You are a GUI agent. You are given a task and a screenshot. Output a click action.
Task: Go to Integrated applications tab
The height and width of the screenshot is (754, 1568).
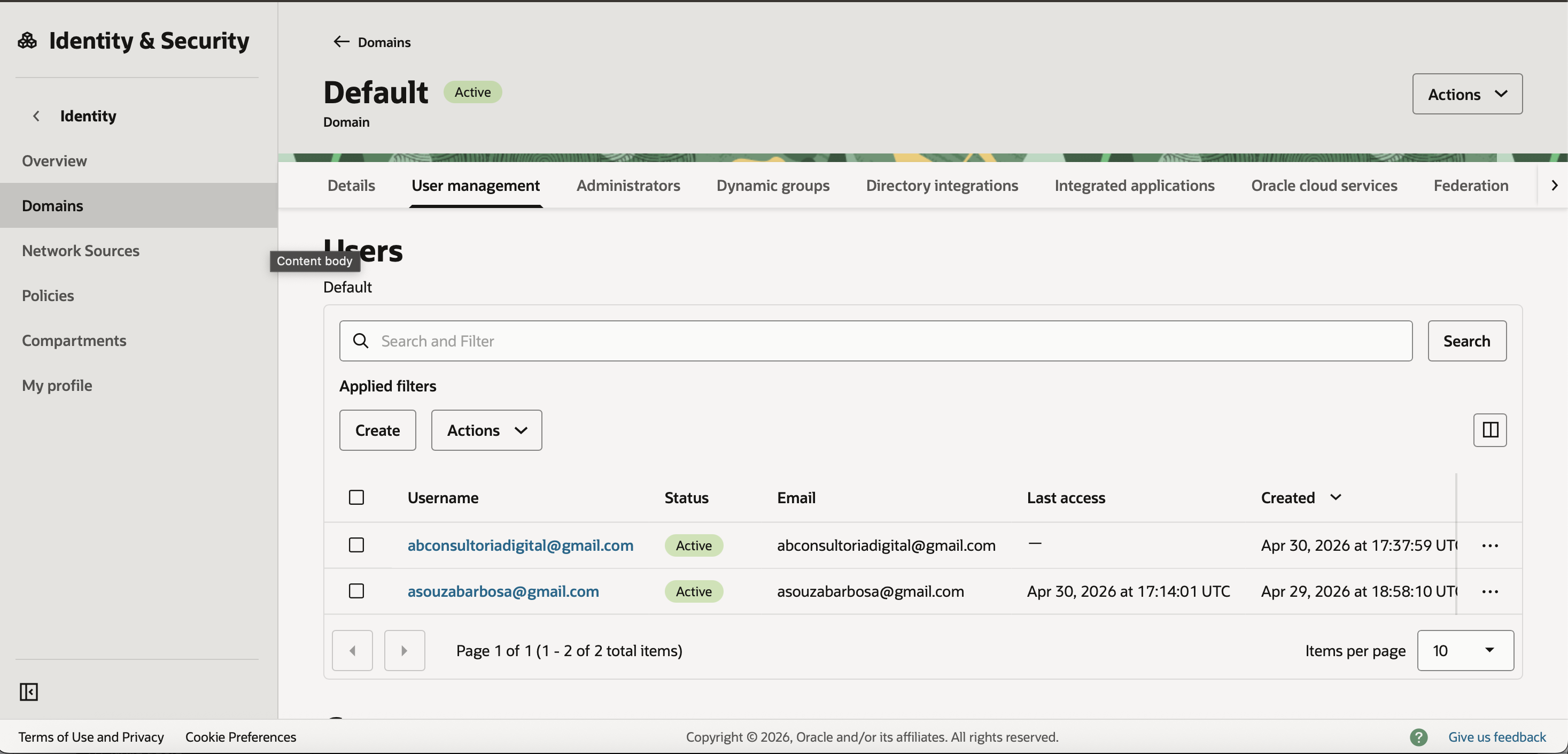(x=1135, y=185)
